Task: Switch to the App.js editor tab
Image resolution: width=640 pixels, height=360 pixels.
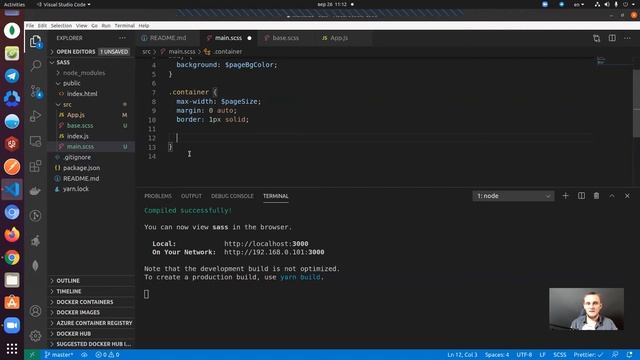Action: pos(339,38)
